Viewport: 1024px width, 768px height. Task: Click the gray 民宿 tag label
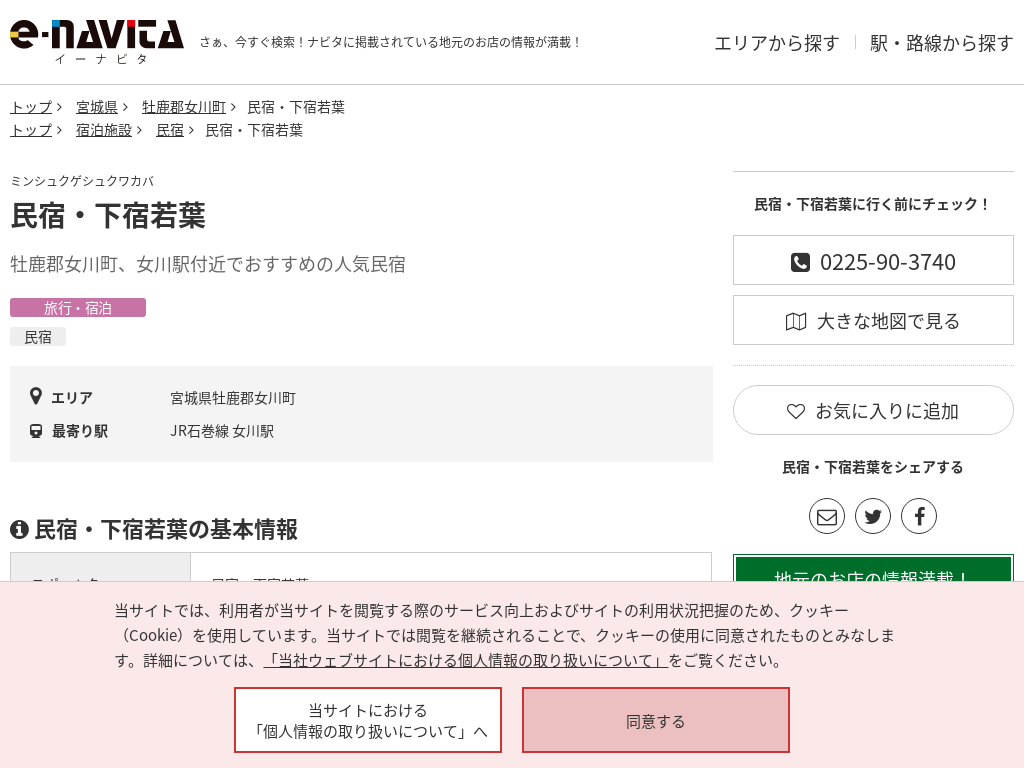(38, 337)
